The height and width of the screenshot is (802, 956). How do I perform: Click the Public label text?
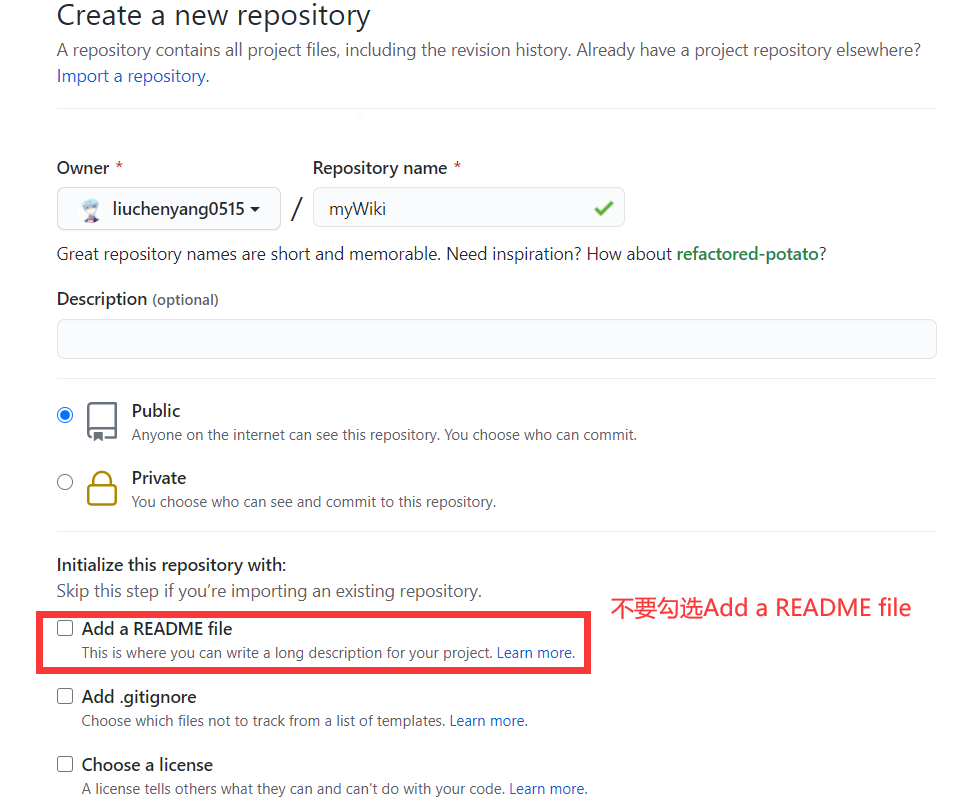156,411
